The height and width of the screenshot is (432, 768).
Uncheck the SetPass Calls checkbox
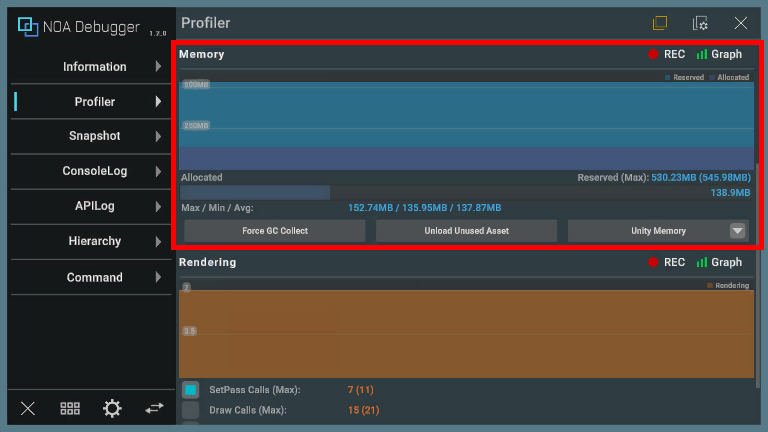(x=190, y=389)
